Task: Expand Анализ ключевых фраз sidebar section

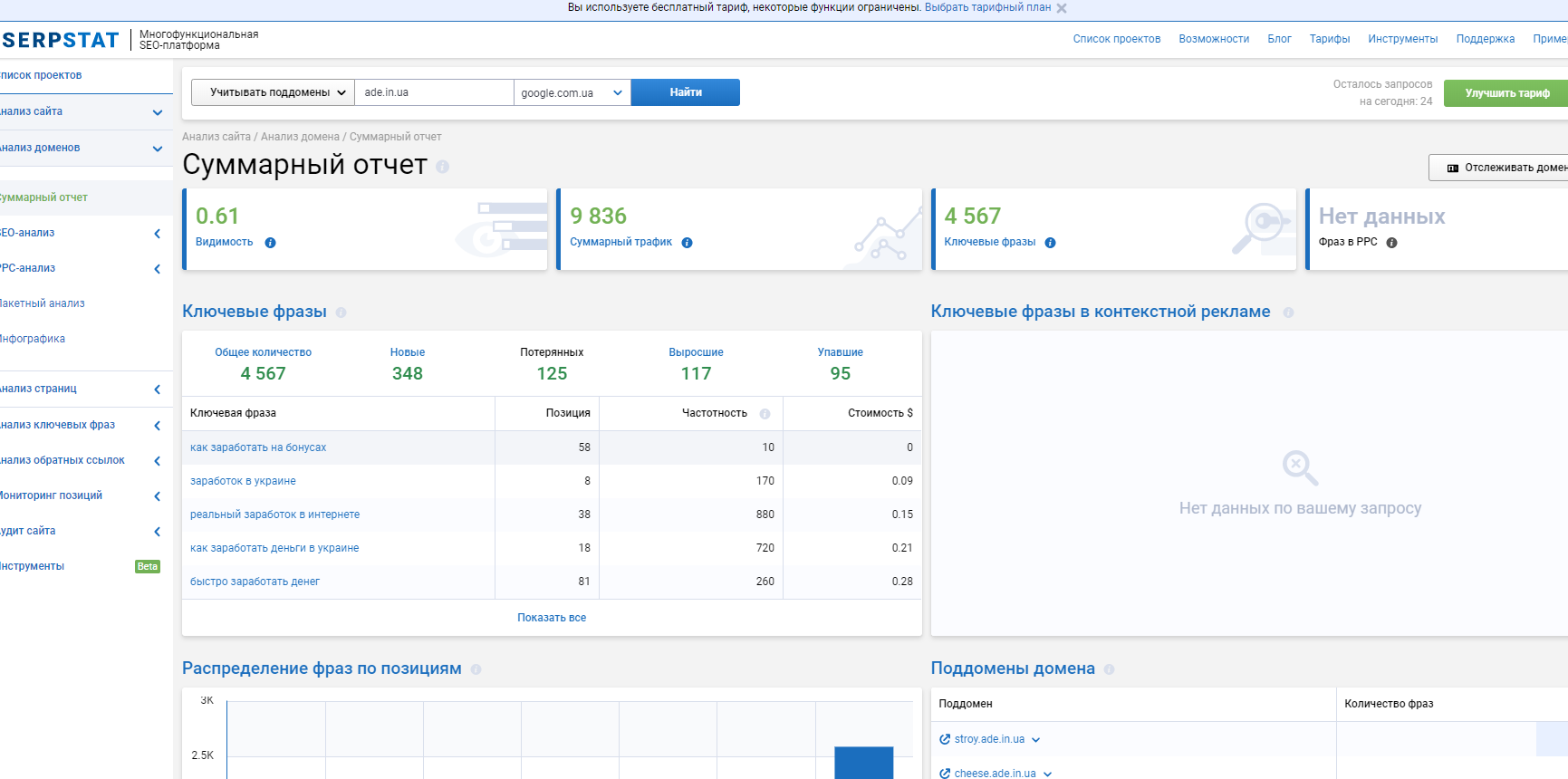Action: (x=157, y=426)
